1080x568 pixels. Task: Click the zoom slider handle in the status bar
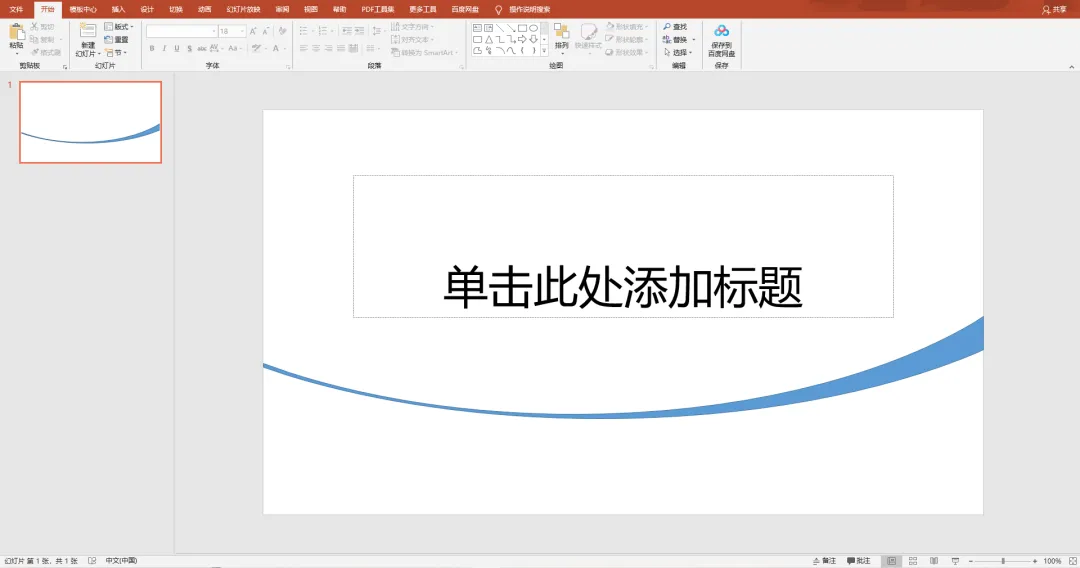pyautogui.click(x=1004, y=561)
